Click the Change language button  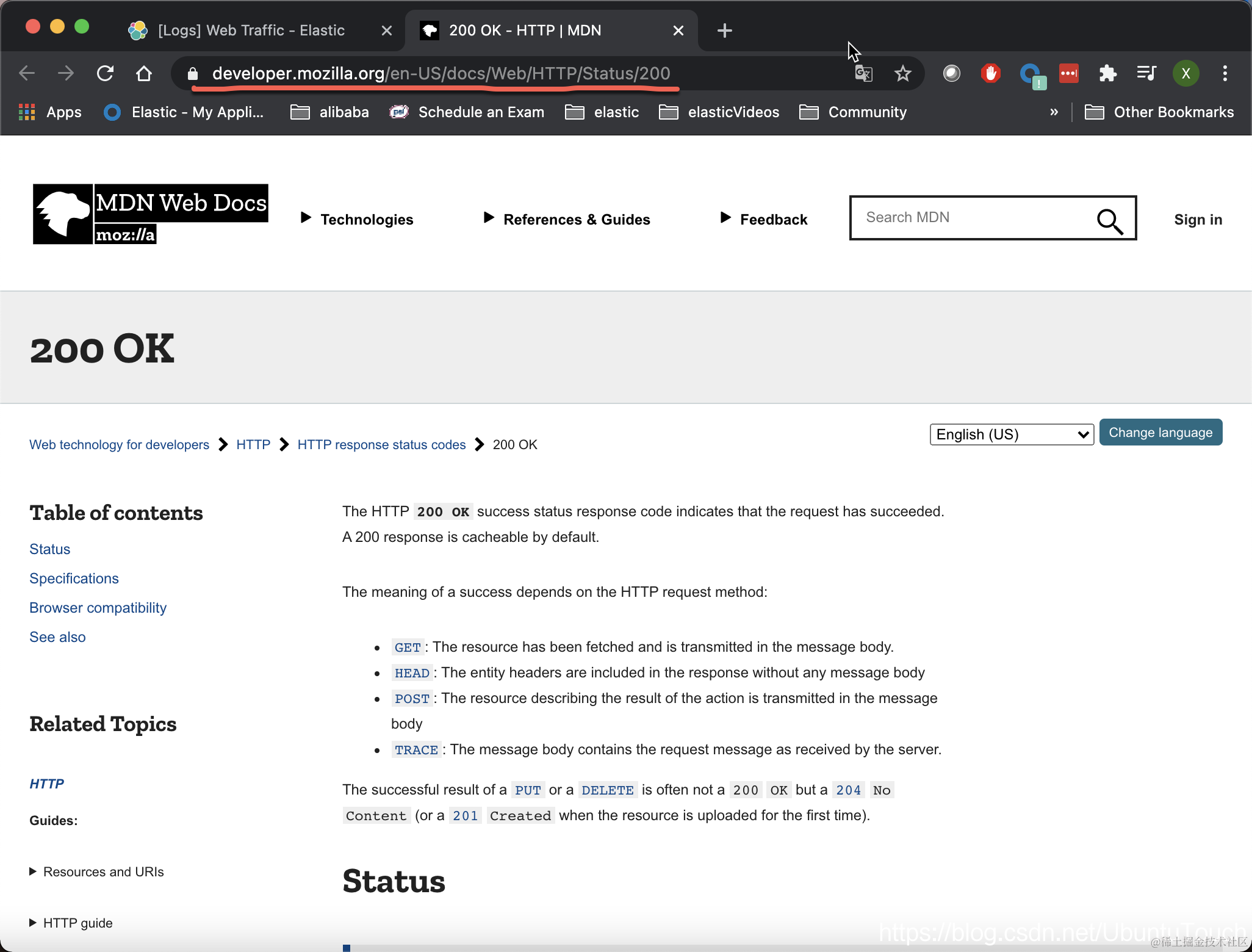tap(1160, 433)
